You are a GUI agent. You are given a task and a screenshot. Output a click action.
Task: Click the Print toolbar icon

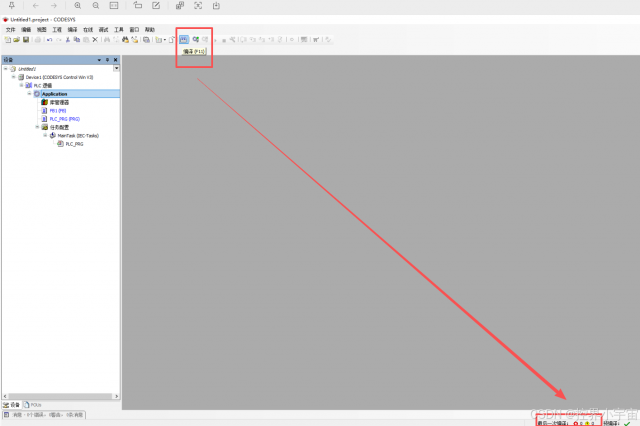[x=38, y=40]
